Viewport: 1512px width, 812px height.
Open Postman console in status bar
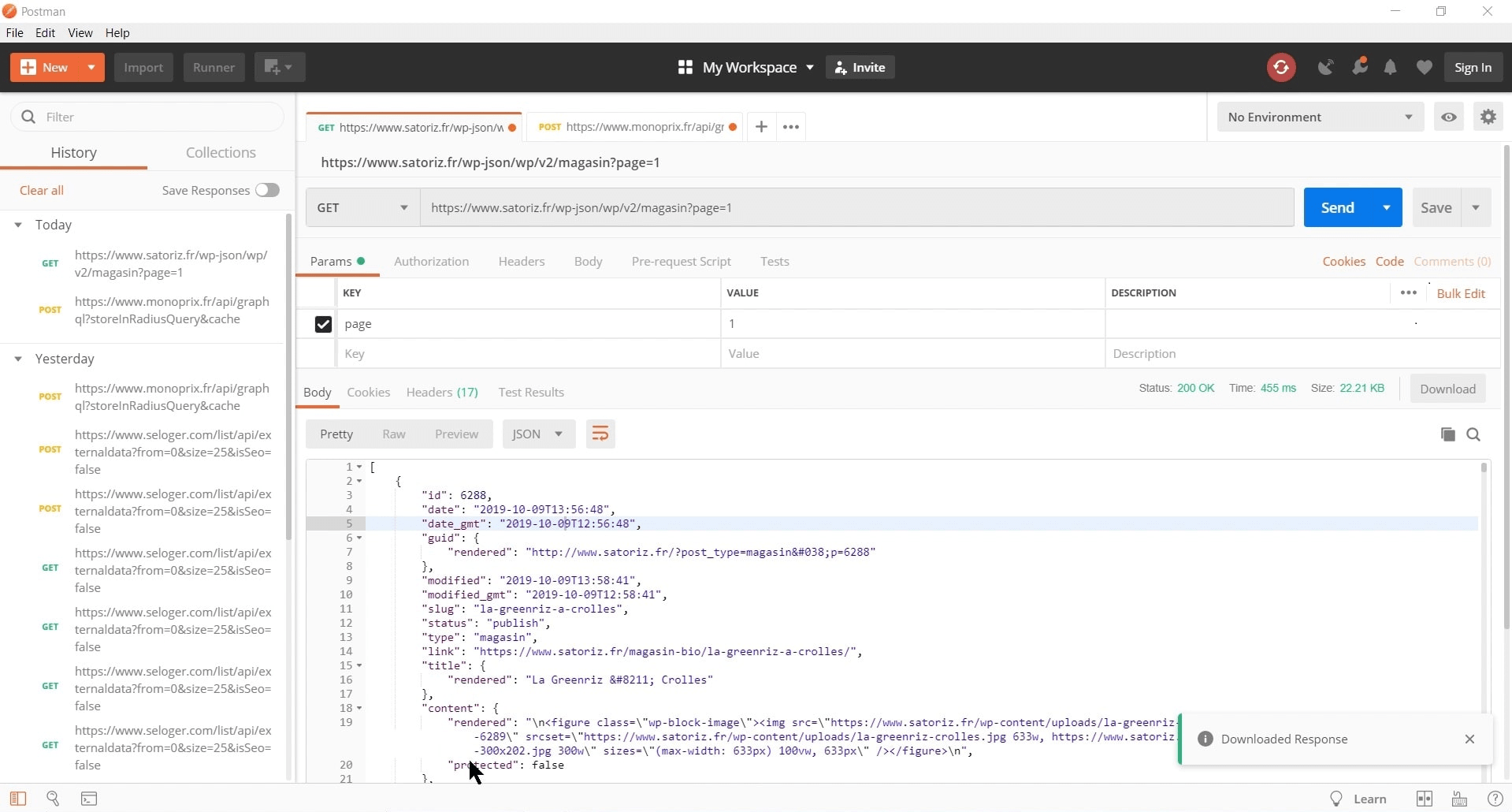point(89,799)
